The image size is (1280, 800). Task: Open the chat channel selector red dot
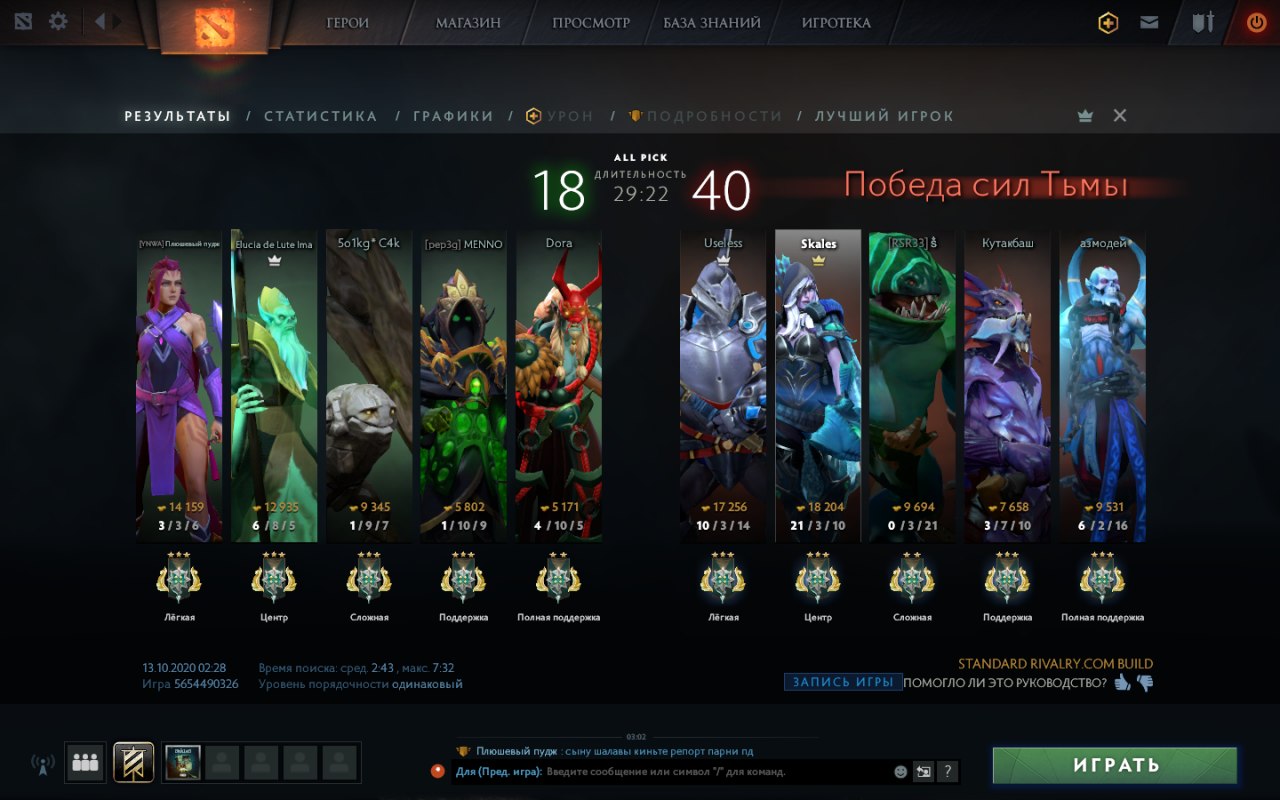tap(437, 771)
